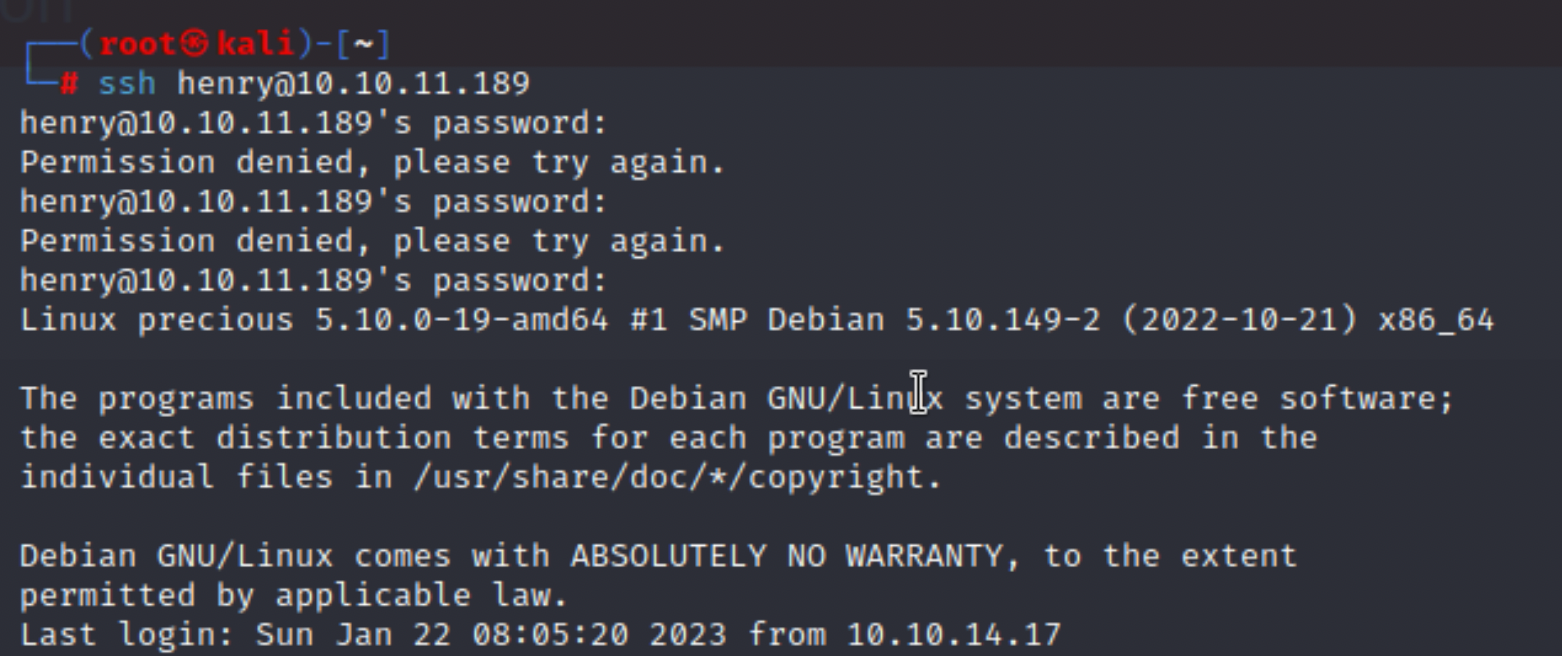The width and height of the screenshot is (1562, 656).
Task: Click the first password prompt line
Action: [314, 124]
